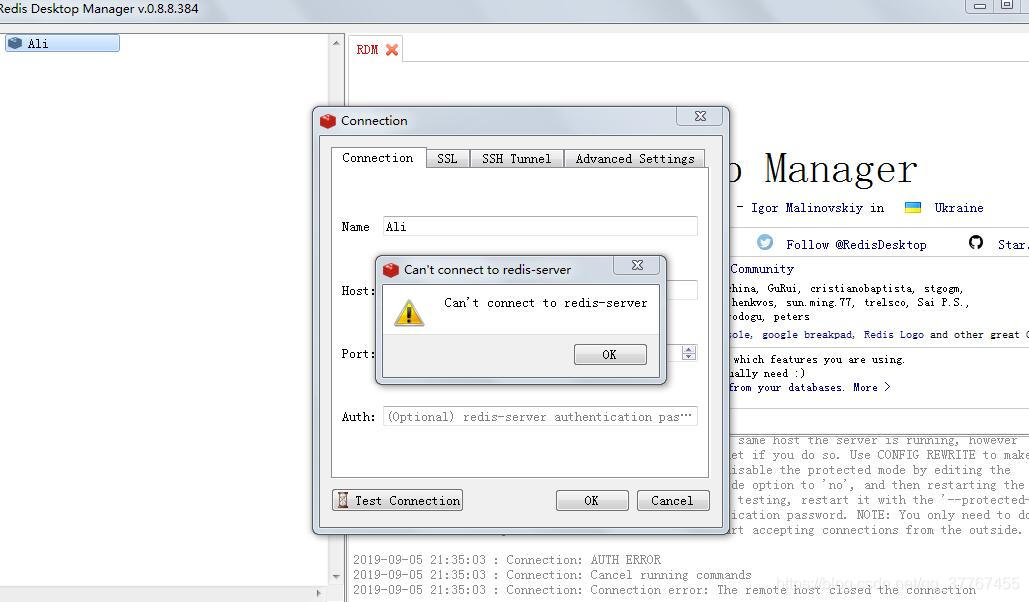Click the GitHub octocat icon

(x=976, y=242)
